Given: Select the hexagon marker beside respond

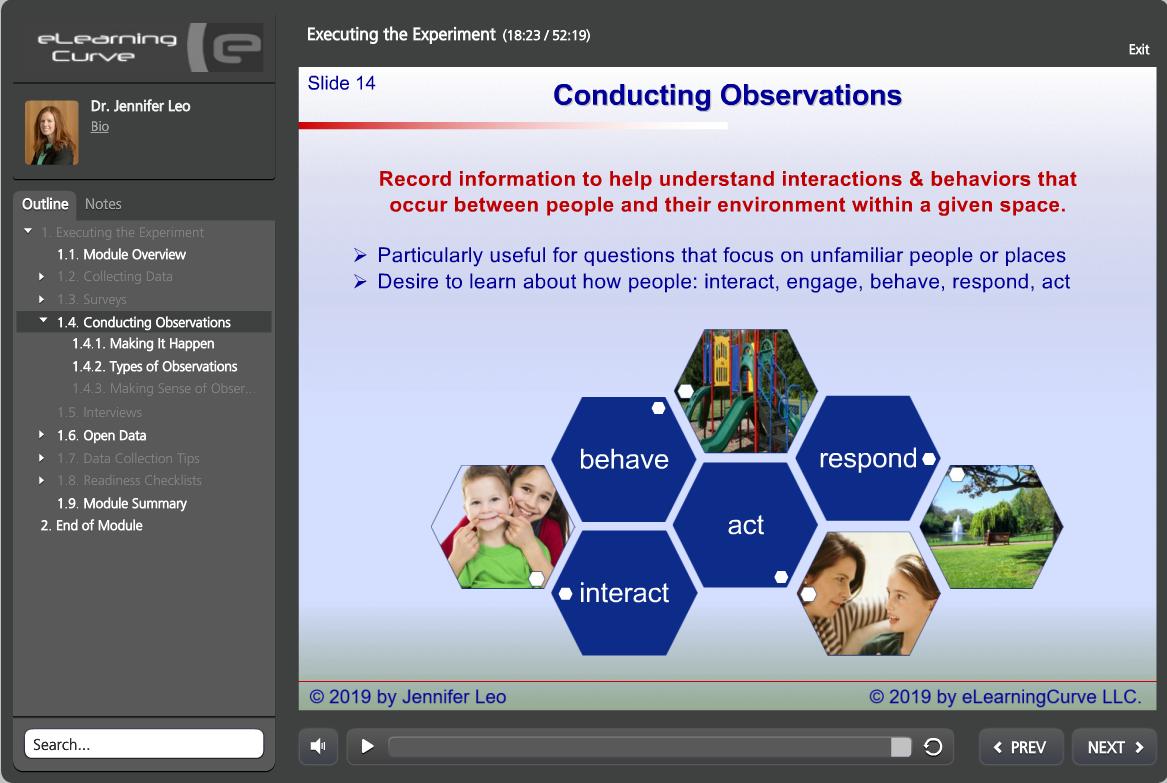Looking at the screenshot, I should [x=930, y=460].
